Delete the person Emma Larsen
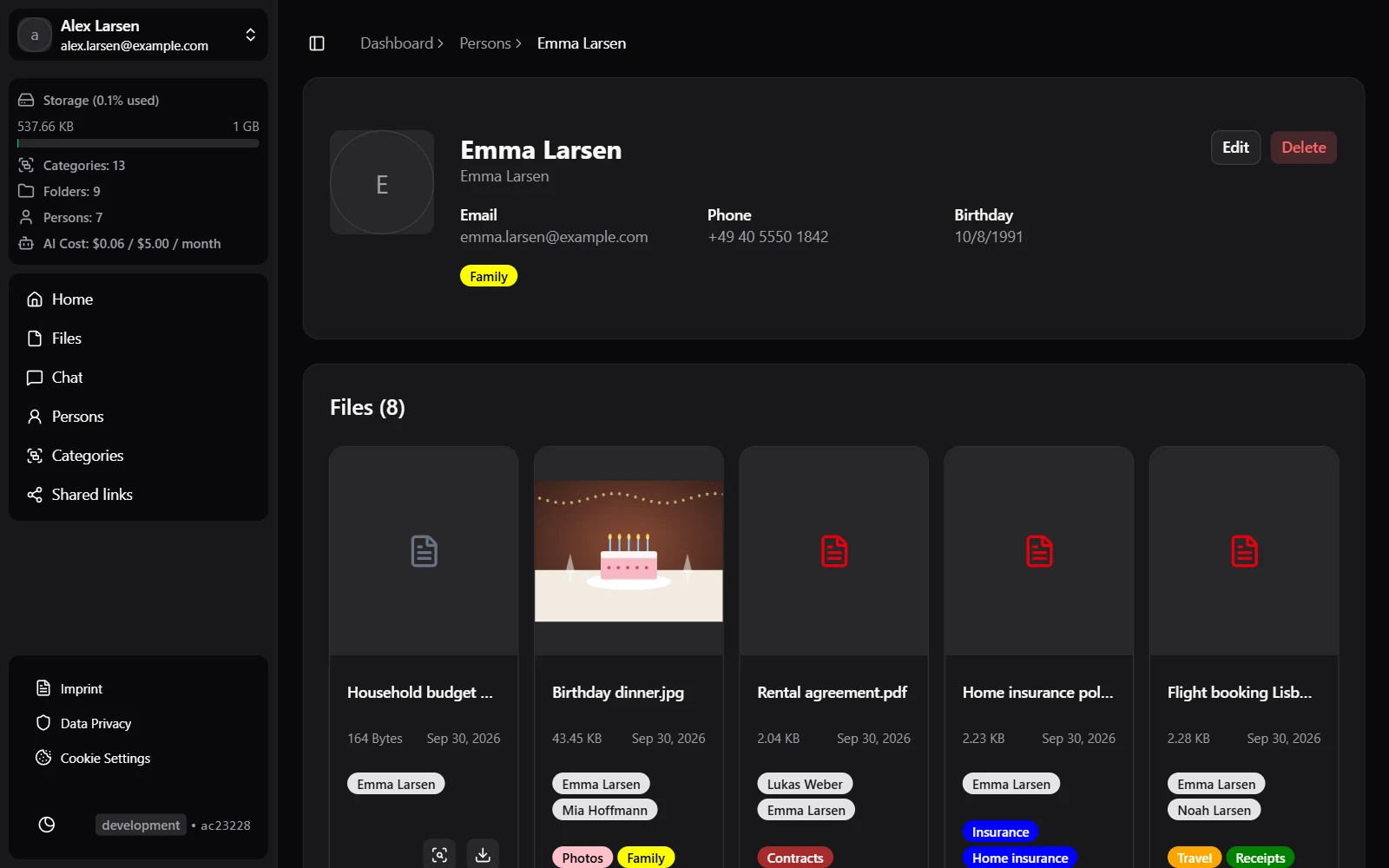 pyautogui.click(x=1303, y=148)
